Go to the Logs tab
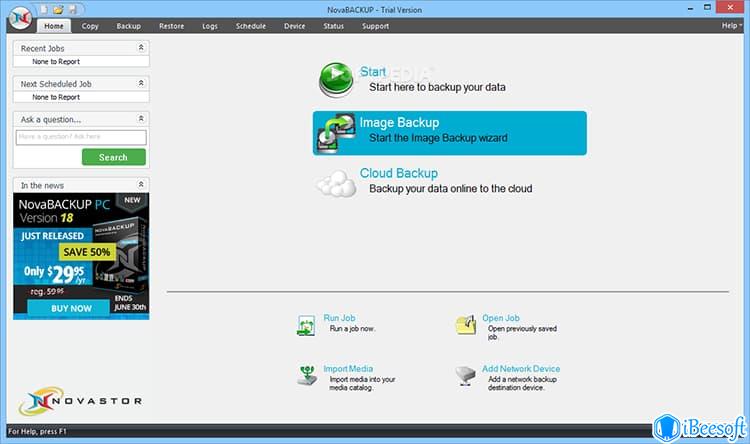 tap(210, 26)
